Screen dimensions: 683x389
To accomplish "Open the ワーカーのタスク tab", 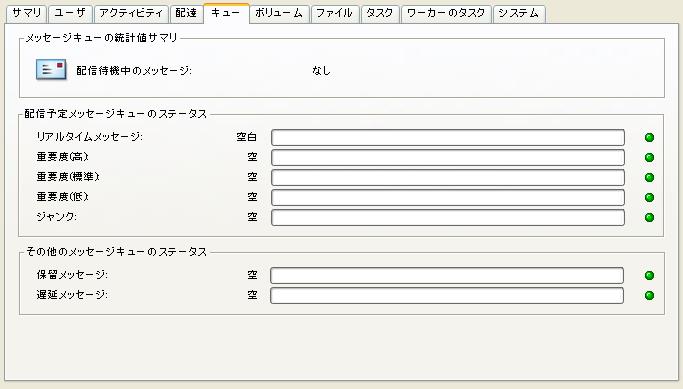I will 446,14.
